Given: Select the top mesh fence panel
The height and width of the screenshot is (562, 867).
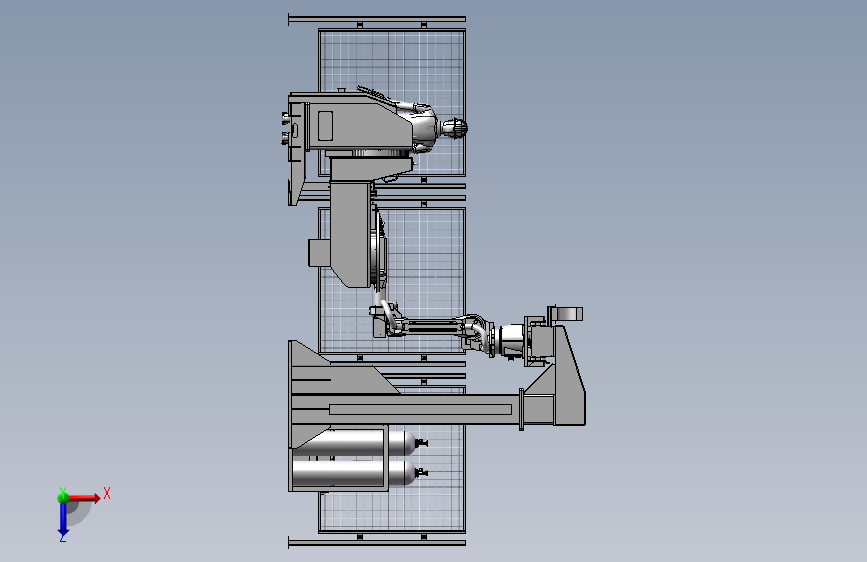Looking at the screenshot, I should pyautogui.click(x=391, y=102).
